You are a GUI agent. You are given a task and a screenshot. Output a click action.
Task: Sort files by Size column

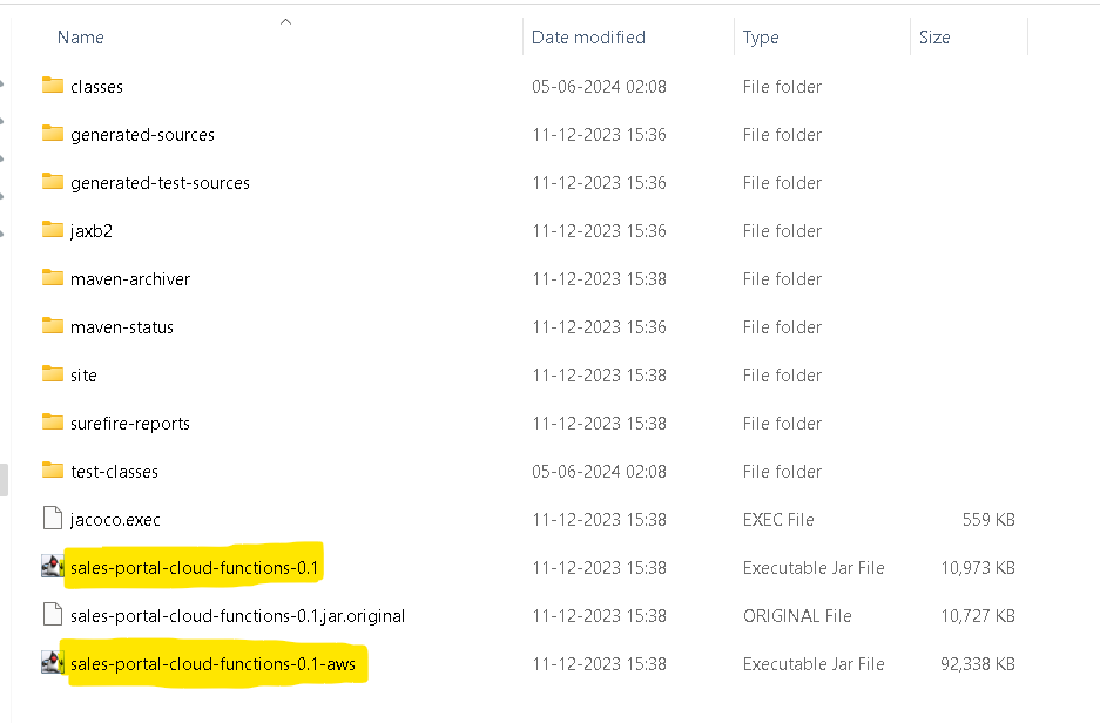click(934, 37)
